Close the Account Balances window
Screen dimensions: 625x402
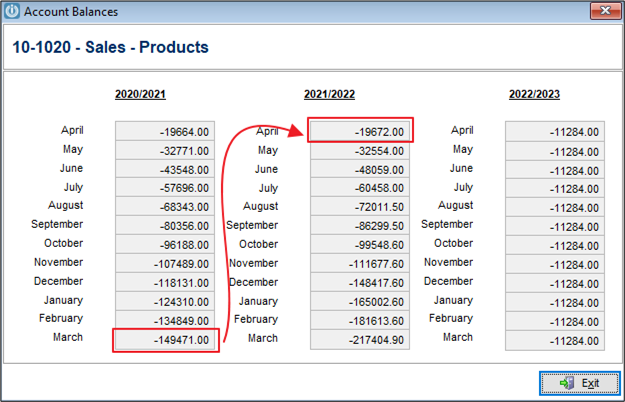605,11
